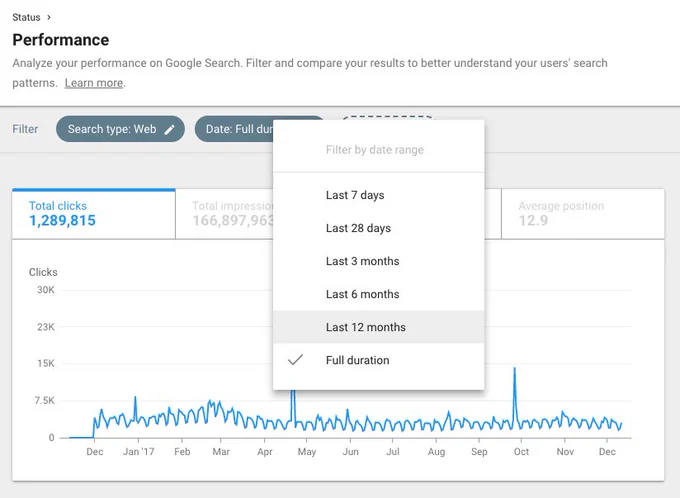Click the Jun x-axis label

pos(350,452)
